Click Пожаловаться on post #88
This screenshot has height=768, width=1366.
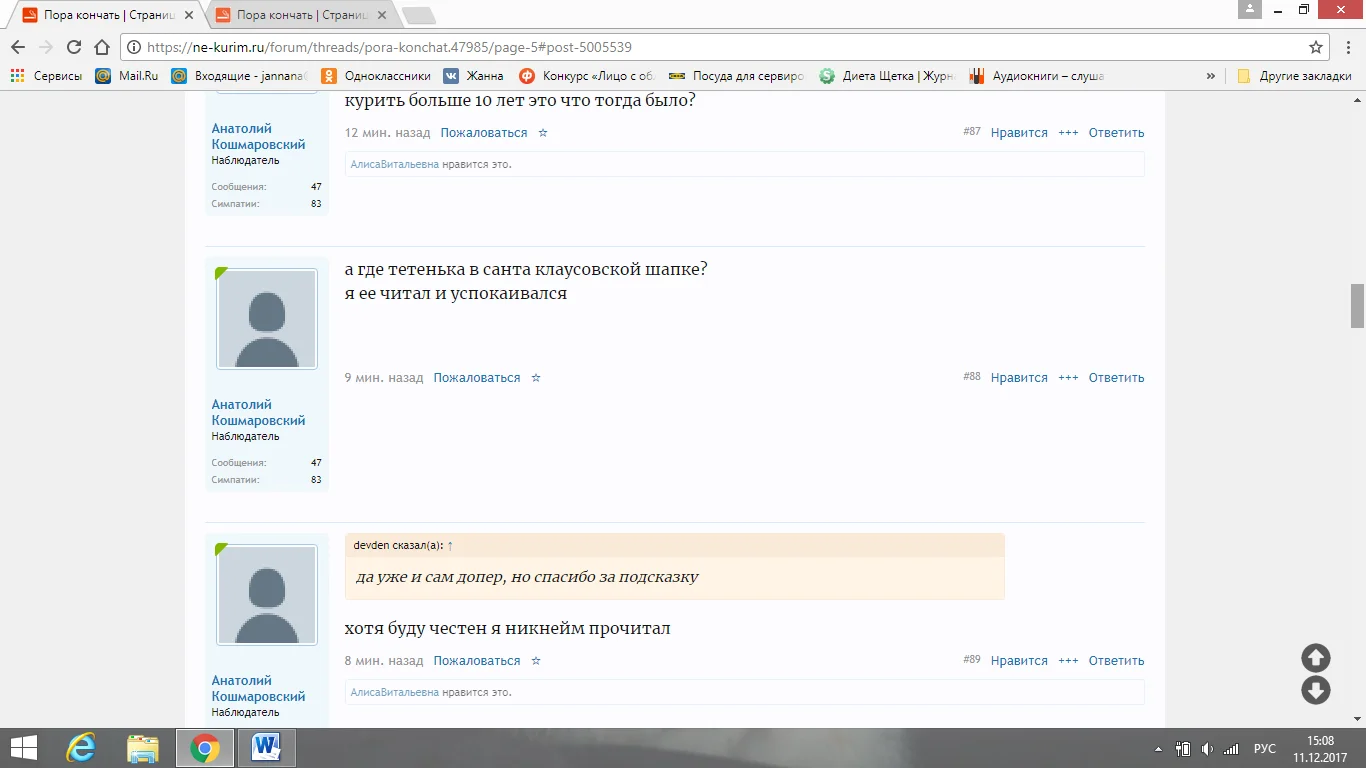point(476,378)
